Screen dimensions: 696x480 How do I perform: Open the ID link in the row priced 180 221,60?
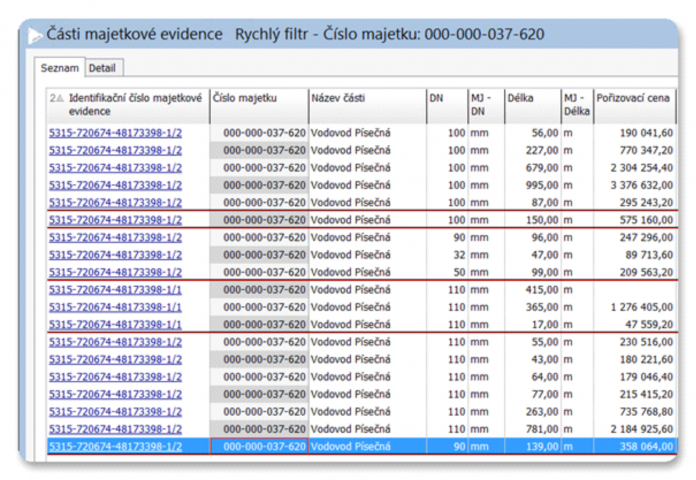pos(115,359)
